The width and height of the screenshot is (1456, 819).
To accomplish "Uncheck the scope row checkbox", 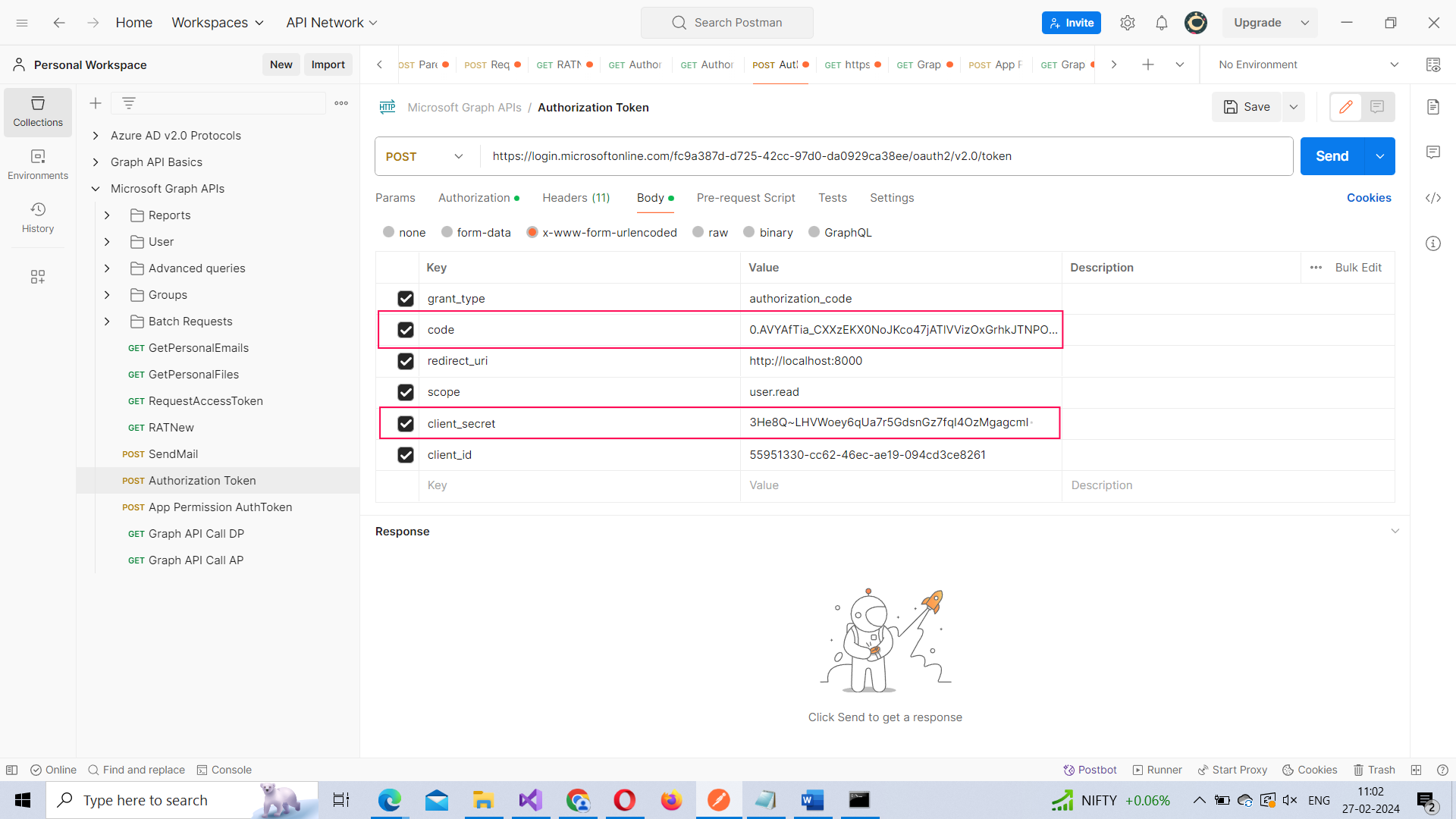I will click(406, 392).
